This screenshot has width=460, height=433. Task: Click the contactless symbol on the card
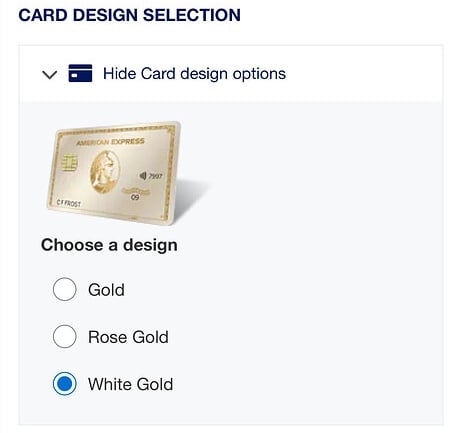coord(143,175)
